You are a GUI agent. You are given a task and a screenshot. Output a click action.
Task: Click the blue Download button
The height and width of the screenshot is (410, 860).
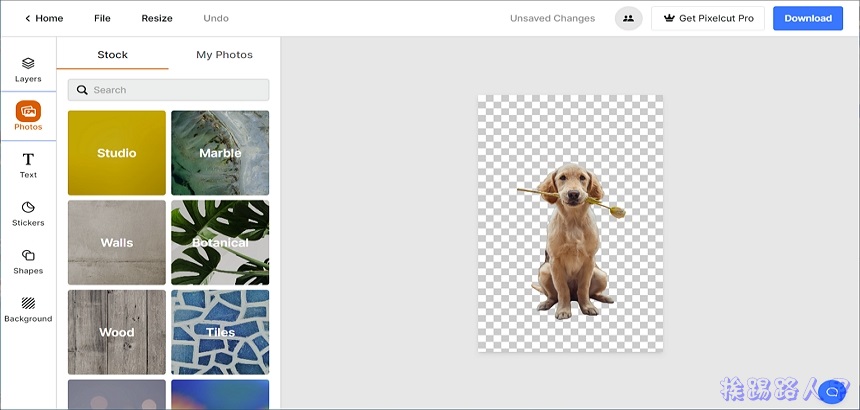tap(808, 18)
